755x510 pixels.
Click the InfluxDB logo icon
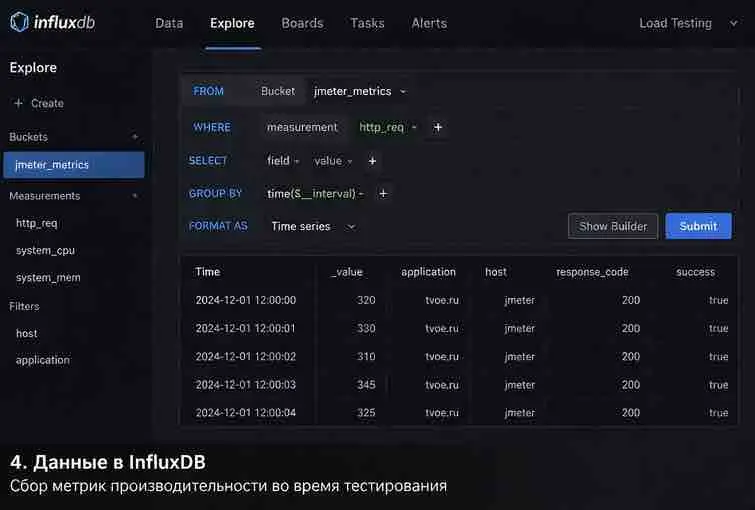tap(19, 22)
